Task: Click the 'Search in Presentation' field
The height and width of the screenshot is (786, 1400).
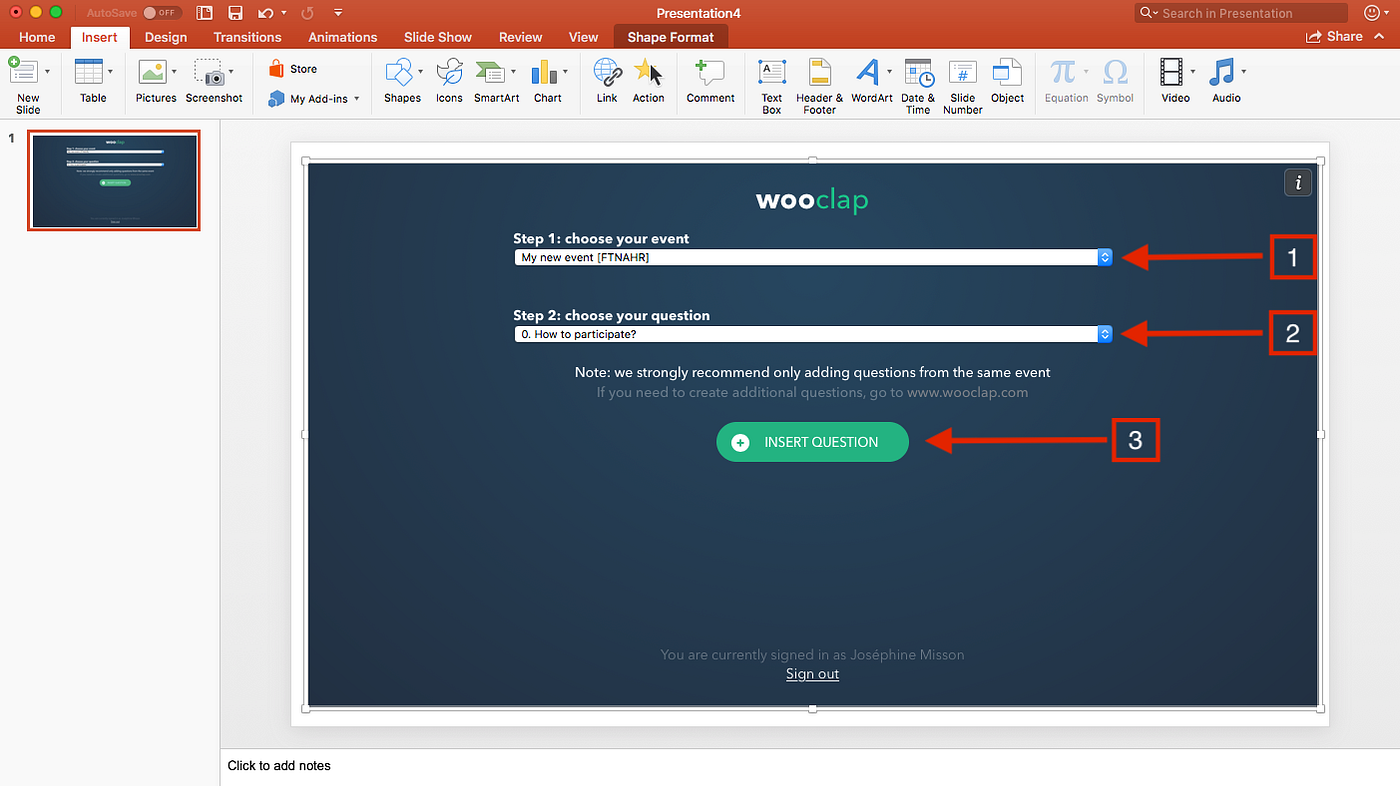Action: pos(1241,13)
